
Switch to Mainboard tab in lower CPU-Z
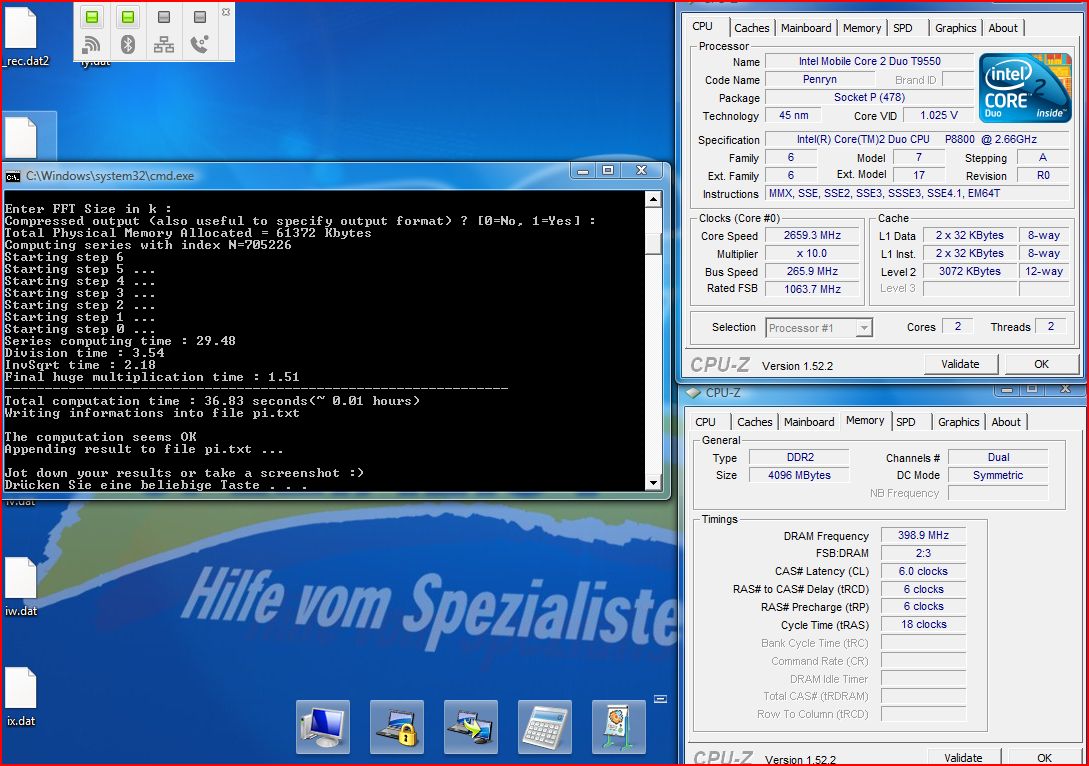point(809,422)
